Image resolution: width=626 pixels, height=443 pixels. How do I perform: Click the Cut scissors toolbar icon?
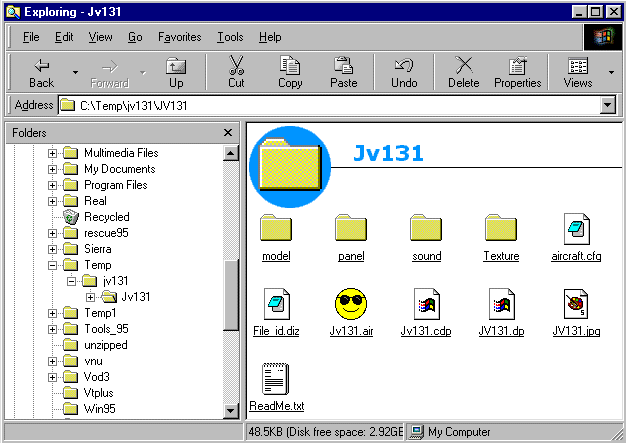point(236,66)
